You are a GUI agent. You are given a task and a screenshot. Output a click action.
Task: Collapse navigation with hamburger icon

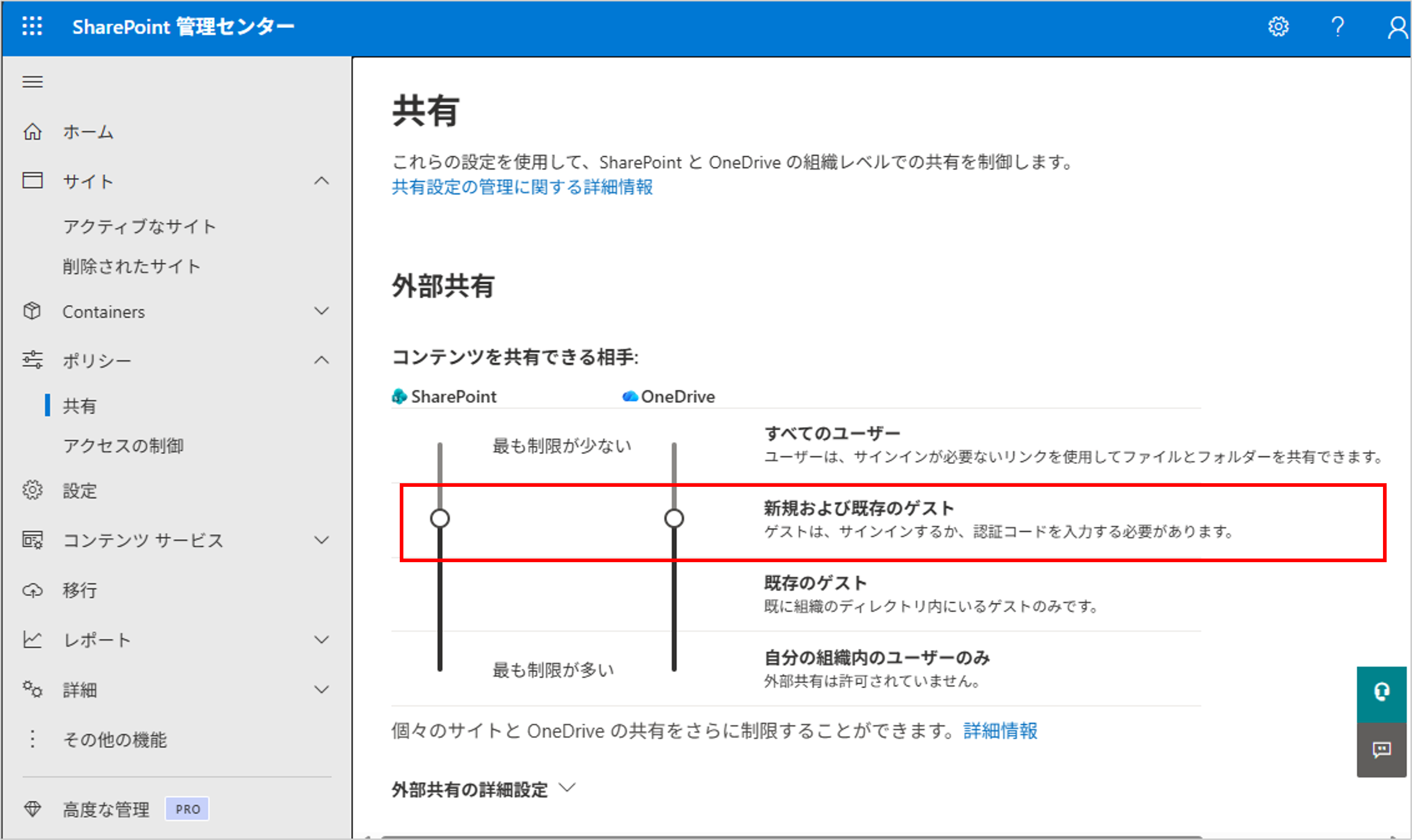(32, 82)
